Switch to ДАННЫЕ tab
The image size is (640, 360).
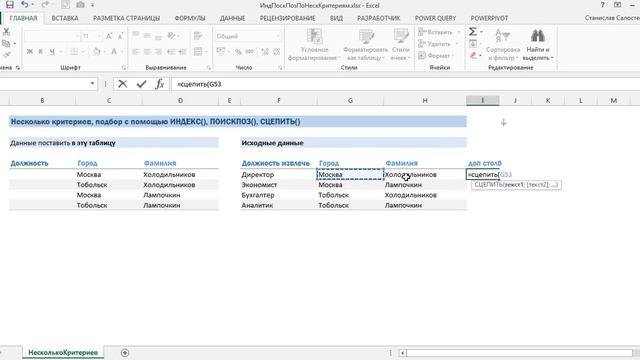[232, 18]
